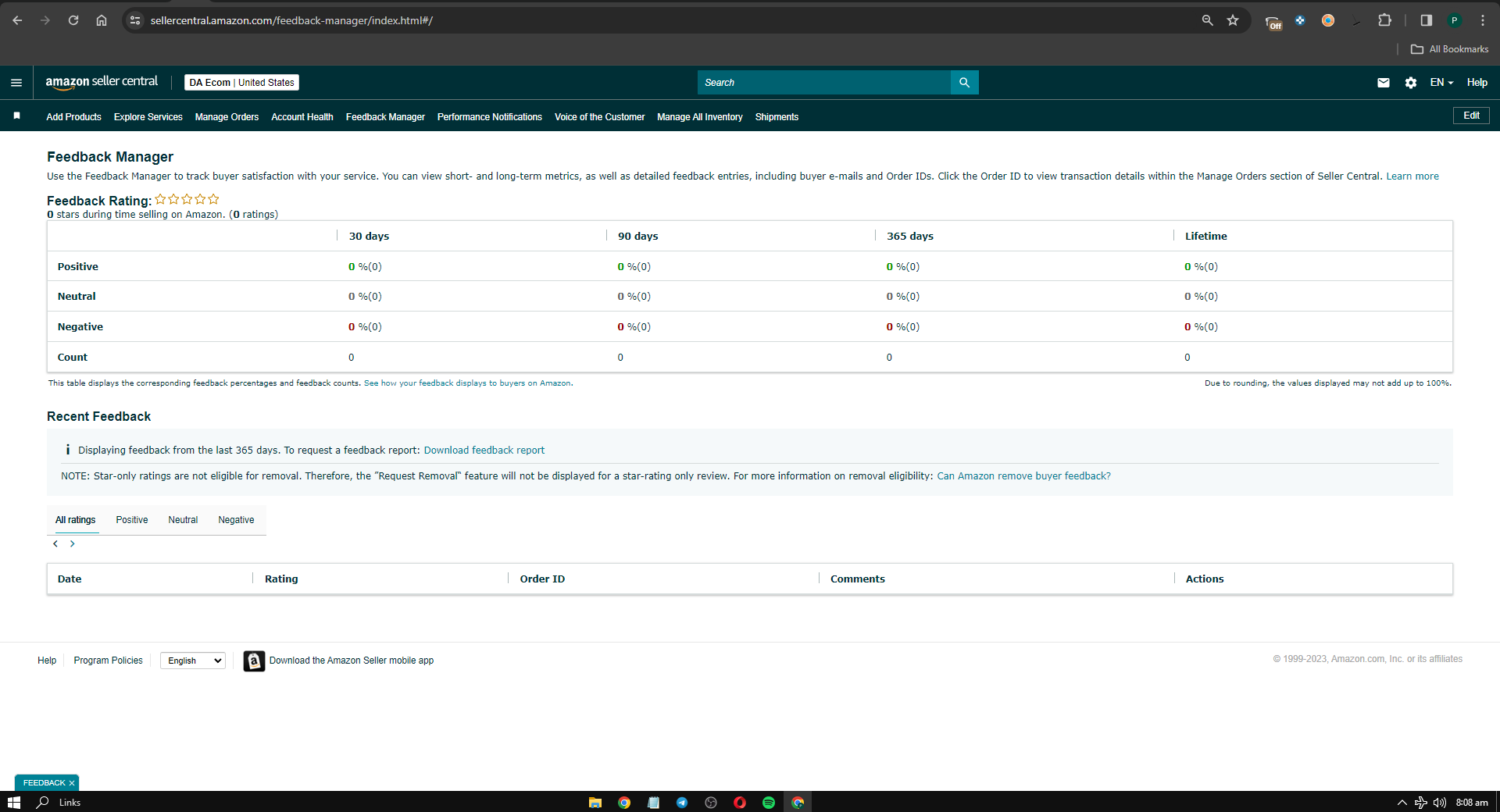Viewport: 1500px width, 812px height.
Task: Click DA Ecom United States account switcher
Action: click(241, 83)
